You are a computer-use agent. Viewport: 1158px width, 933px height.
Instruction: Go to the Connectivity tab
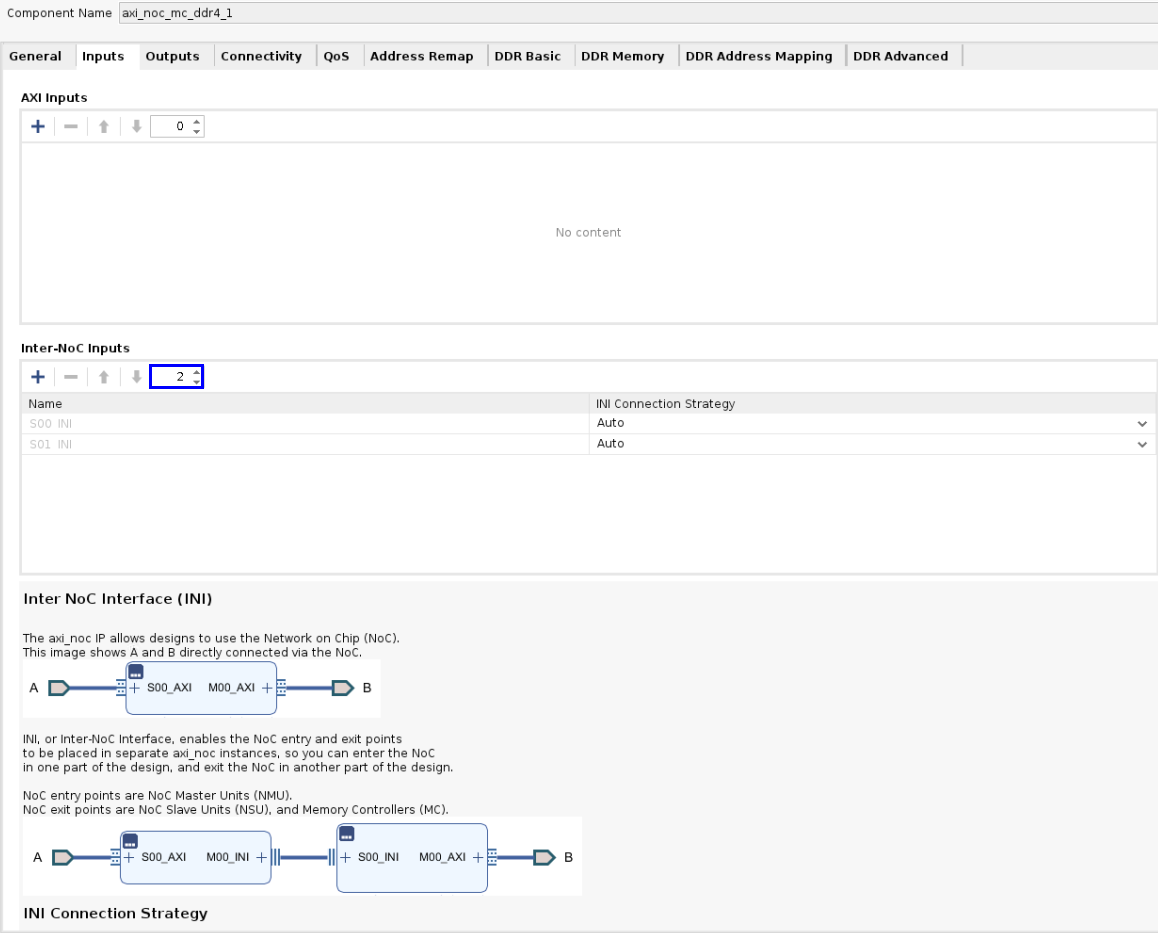[x=261, y=57]
